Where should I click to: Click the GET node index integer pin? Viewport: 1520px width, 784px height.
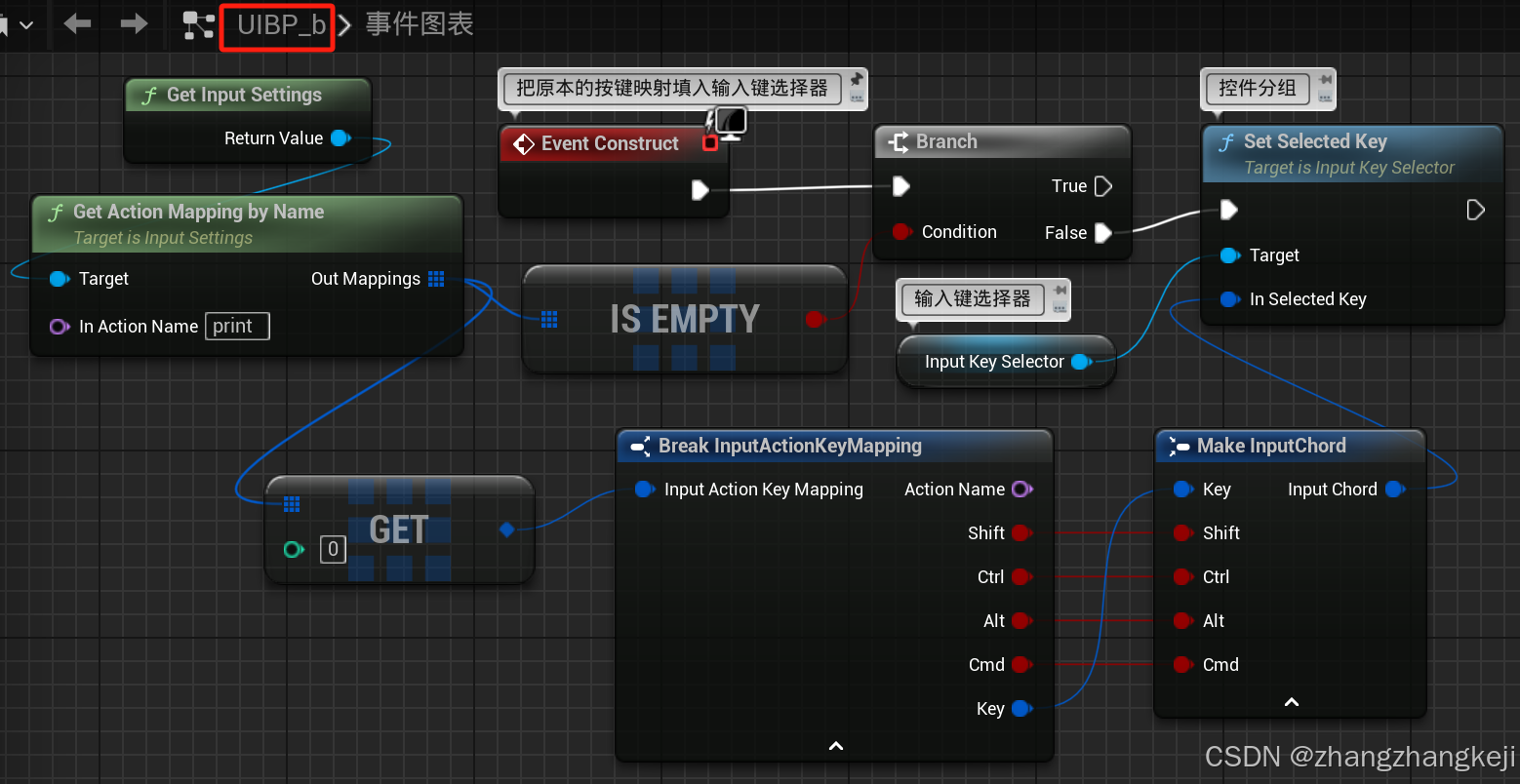294,549
